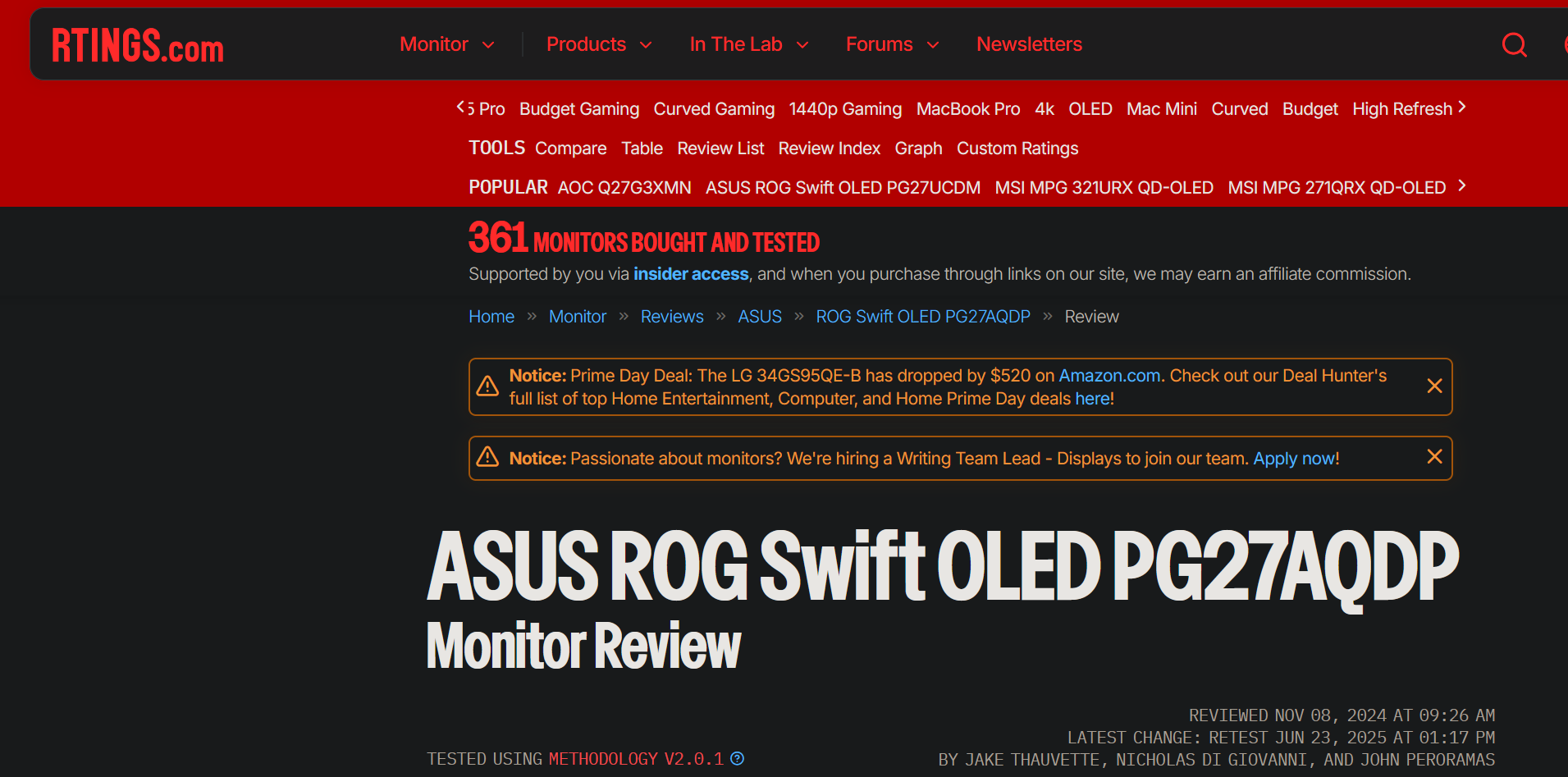
Task: Click the ASUS breadcrumb link
Action: [x=759, y=316]
